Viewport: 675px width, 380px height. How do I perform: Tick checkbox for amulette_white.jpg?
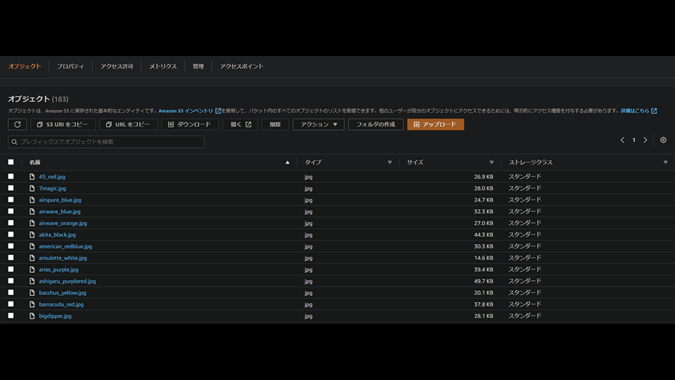coord(11,258)
